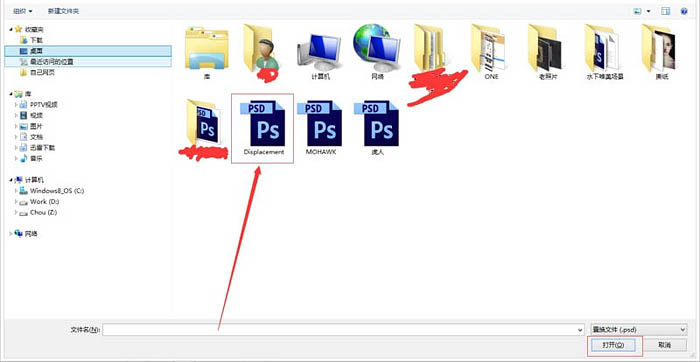Open the file type filter dropdown (.psd)
Image resolution: width=700 pixels, height=362 pixels.
pyautogui.click(x=638, y=330)
